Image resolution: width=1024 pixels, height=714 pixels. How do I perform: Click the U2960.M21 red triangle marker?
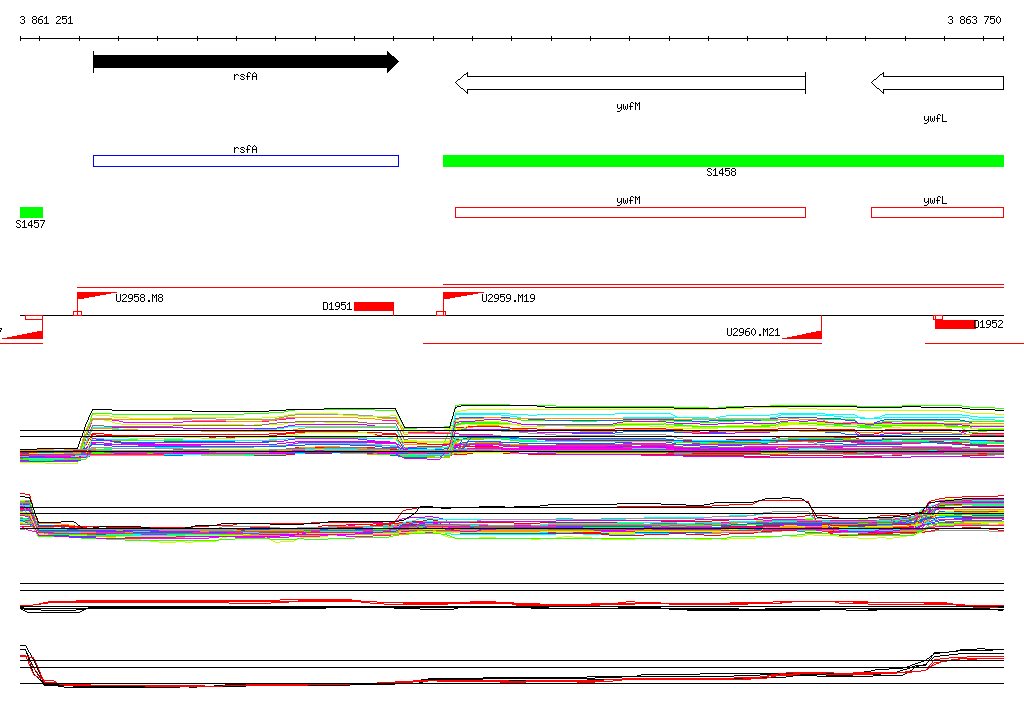(x=802, y=334)
